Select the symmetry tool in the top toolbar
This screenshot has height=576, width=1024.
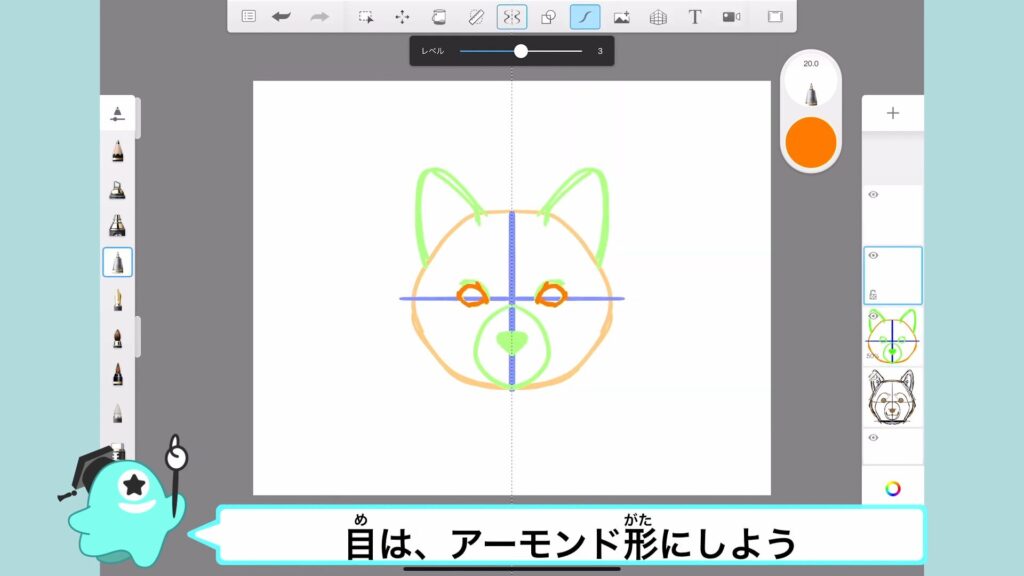click(512, 17)
